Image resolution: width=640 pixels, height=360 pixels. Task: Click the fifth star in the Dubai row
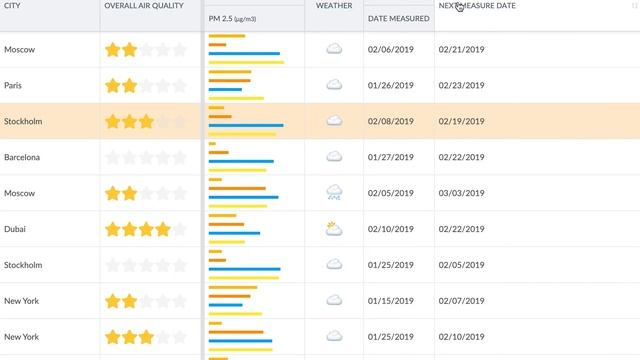(180, 229)
